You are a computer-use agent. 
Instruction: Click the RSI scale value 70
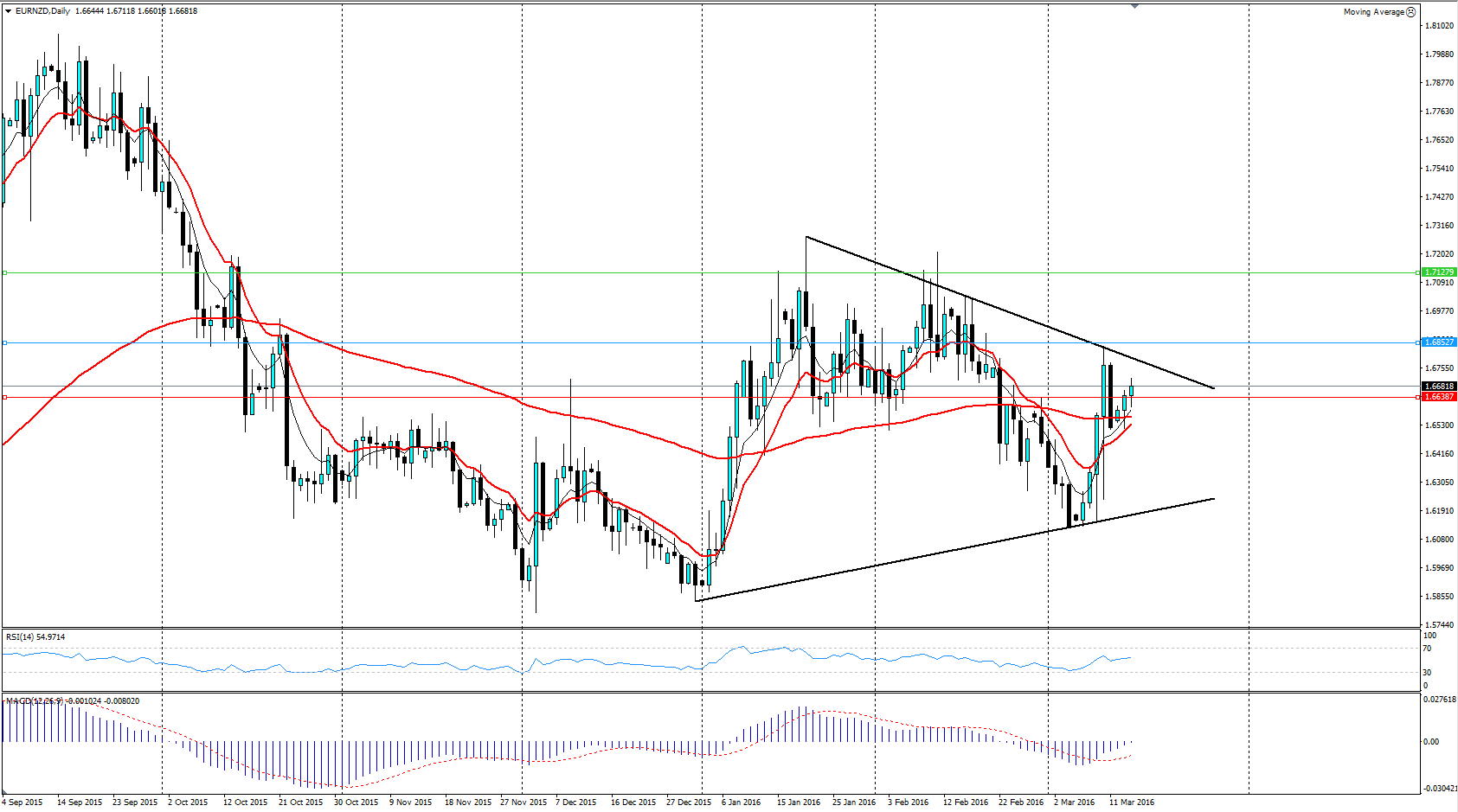tap(1427, 649)
